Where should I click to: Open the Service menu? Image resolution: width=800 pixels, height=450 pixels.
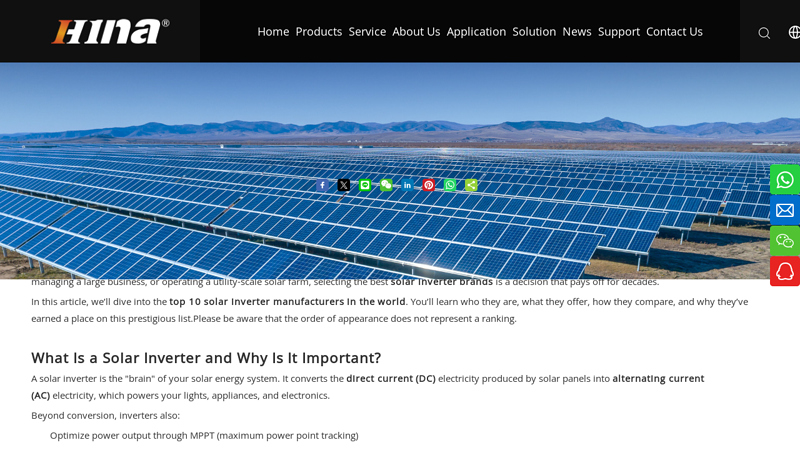pos(367,32)
